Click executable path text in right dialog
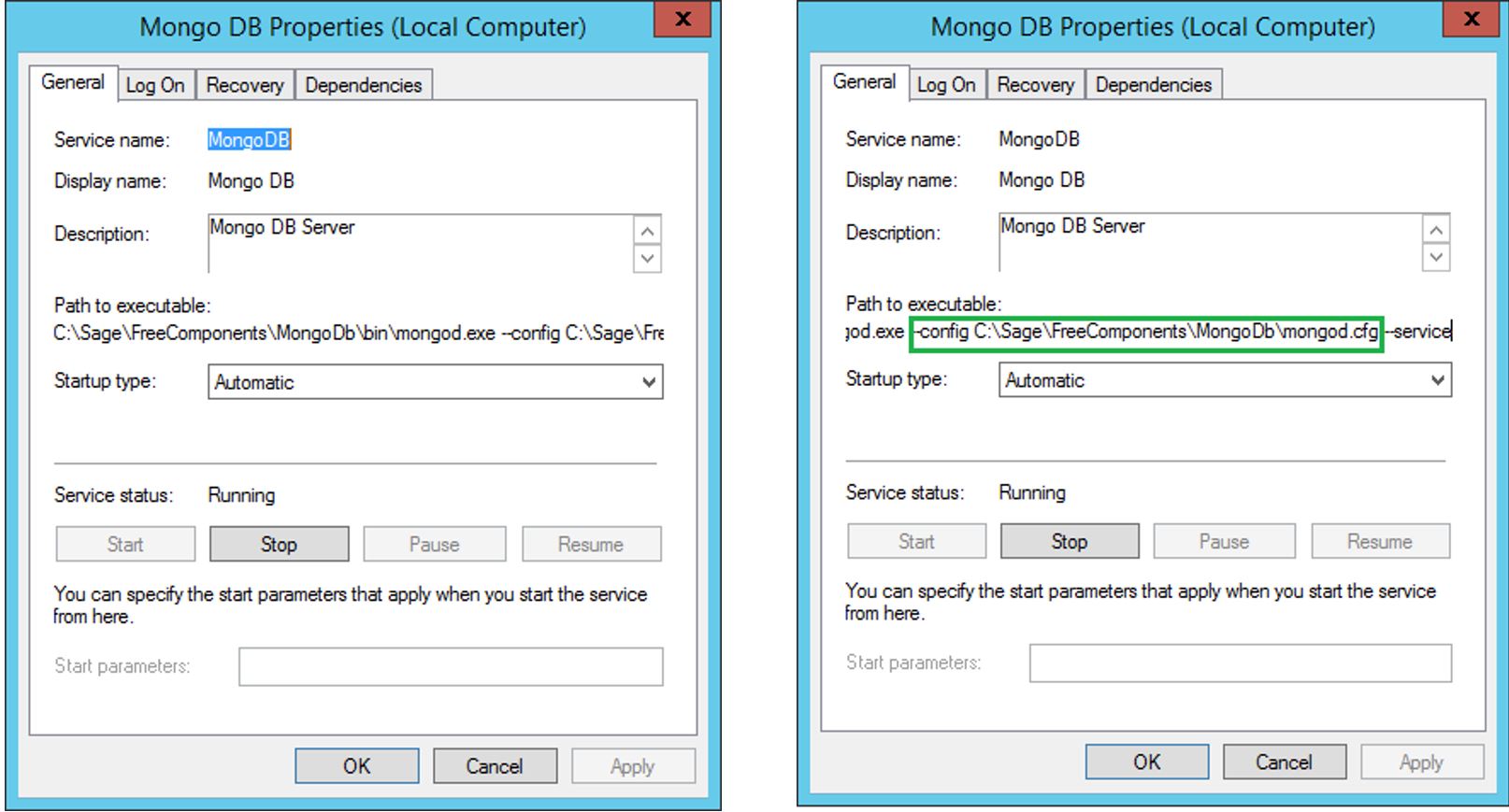The height and width of the screenshot is (812, 1509). [1148, 331]
